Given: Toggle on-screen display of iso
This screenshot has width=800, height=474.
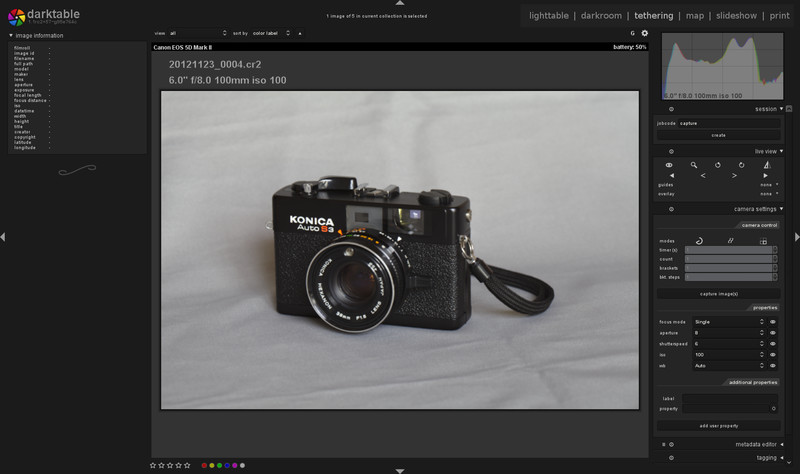Looking at the screenshot, I should coord(772,355).
